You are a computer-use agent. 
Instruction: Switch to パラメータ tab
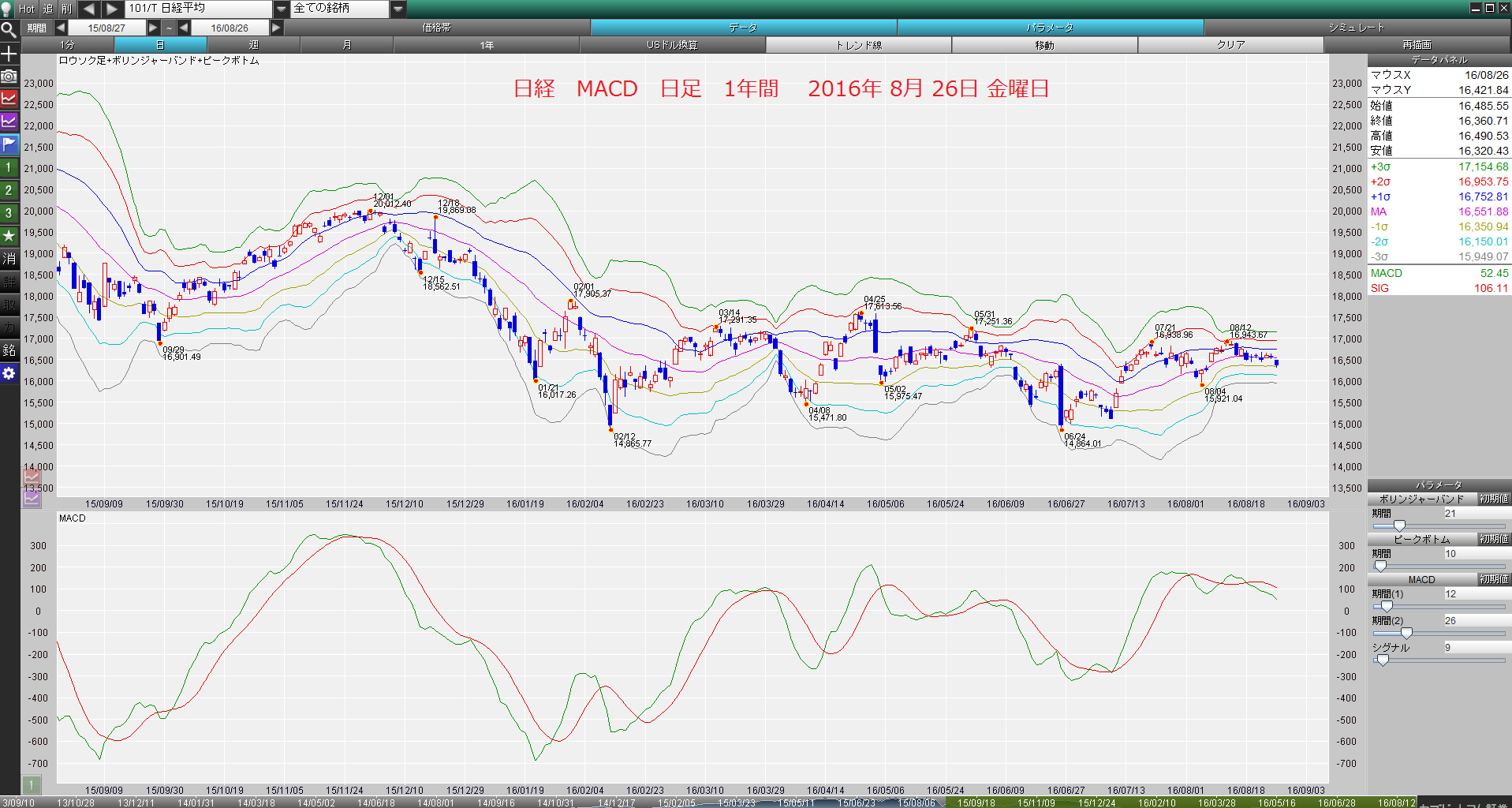click(1050, 28)
